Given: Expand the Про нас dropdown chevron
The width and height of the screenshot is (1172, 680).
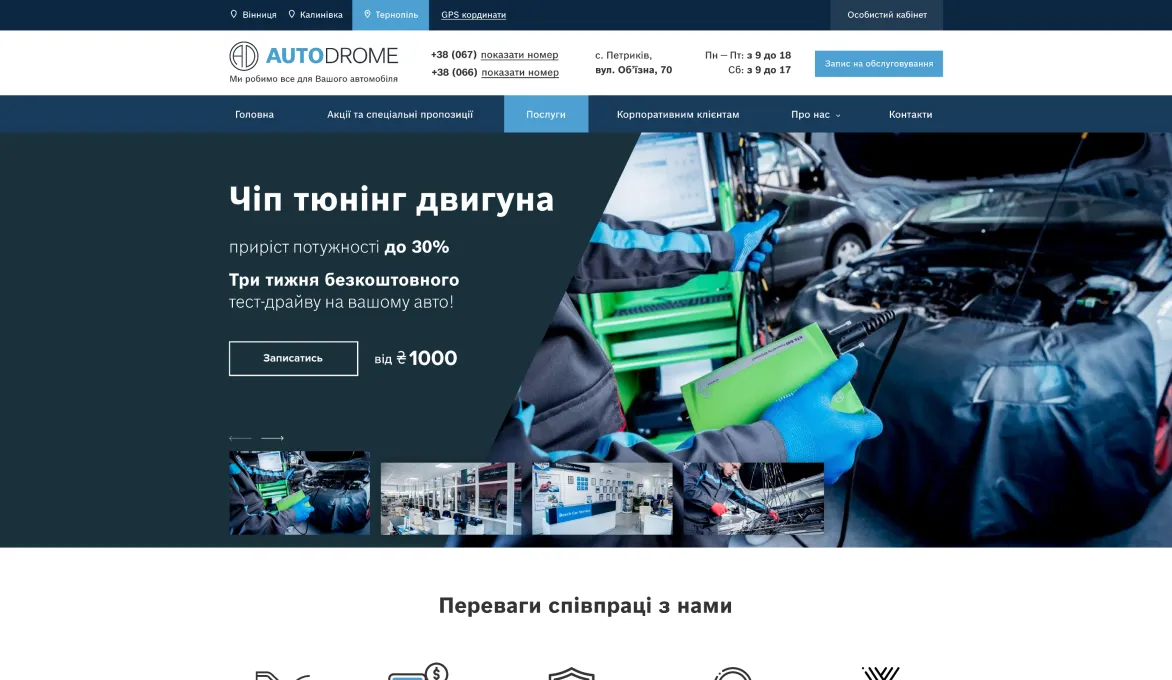Looking at the screenshot, I should coord(838,115).
